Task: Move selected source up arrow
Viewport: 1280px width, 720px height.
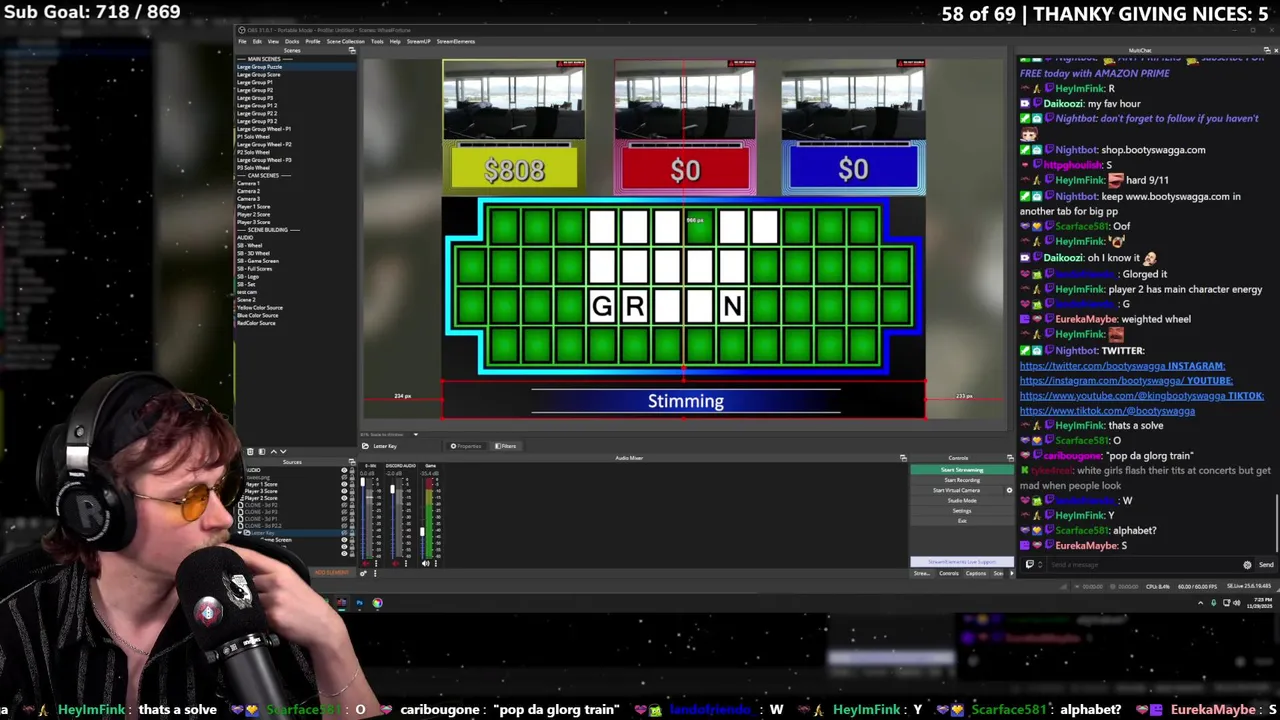Action: click(x=274, y=452)
